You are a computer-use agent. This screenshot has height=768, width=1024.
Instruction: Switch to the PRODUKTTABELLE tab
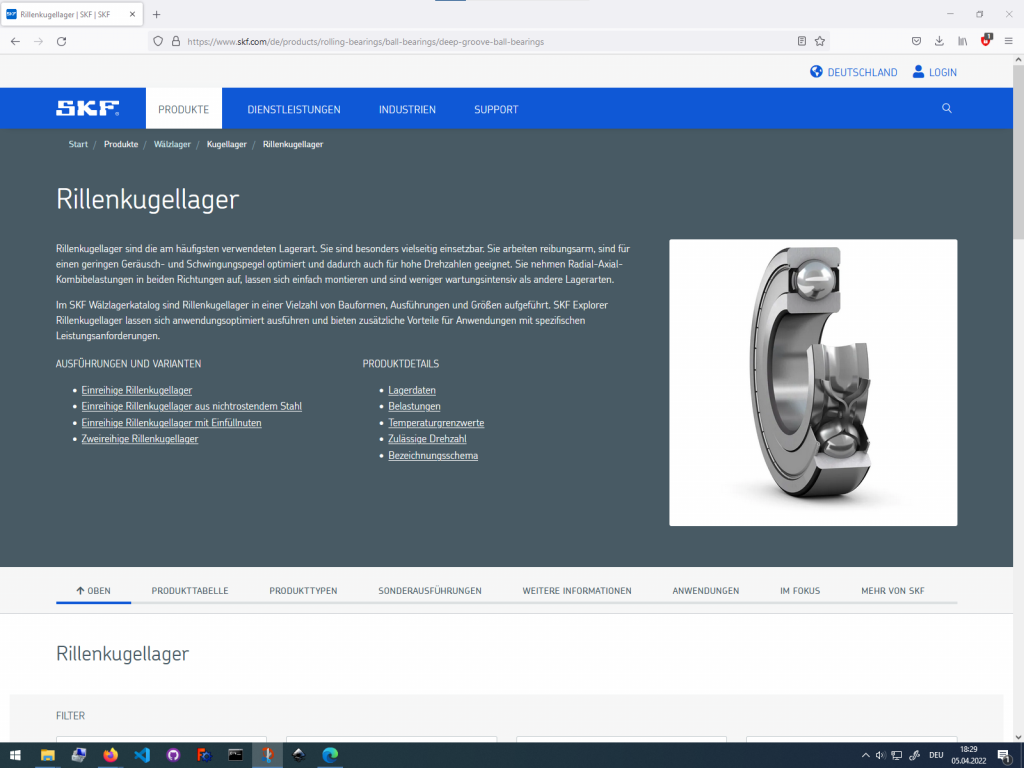(x=189, y=590)
